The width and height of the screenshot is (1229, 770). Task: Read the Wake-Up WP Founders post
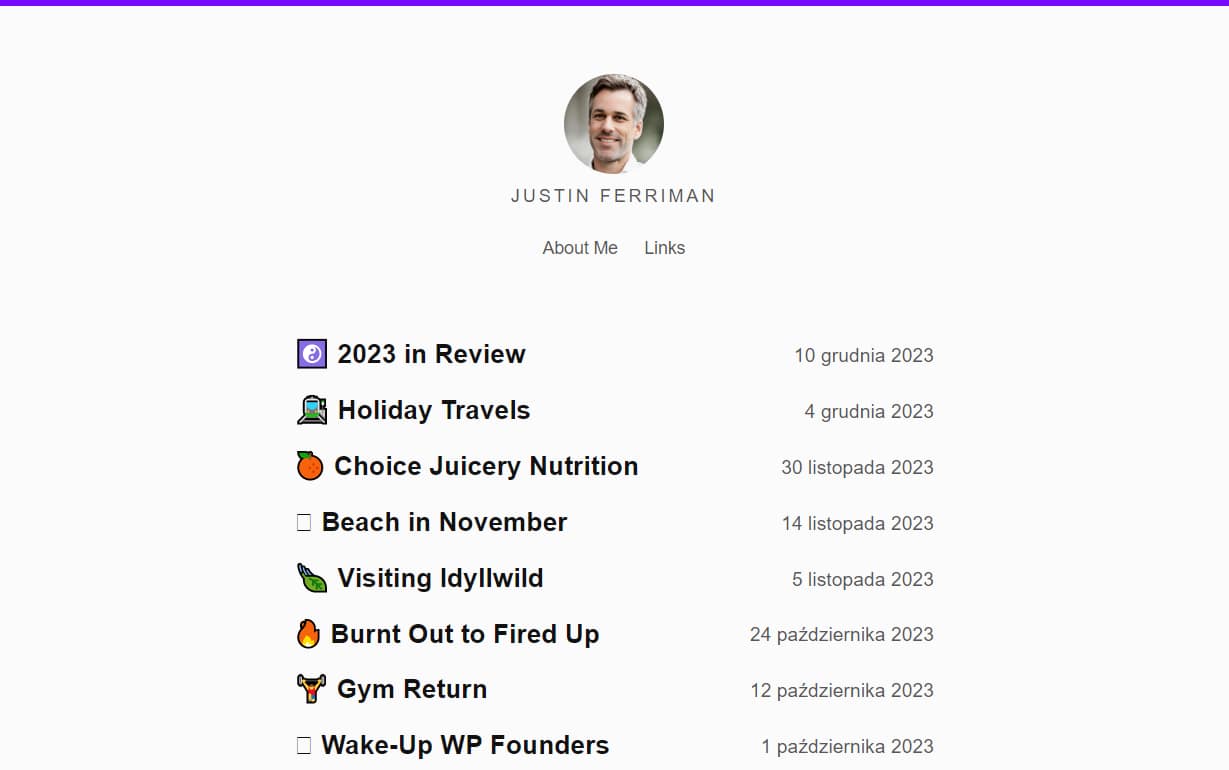point(465,745)
